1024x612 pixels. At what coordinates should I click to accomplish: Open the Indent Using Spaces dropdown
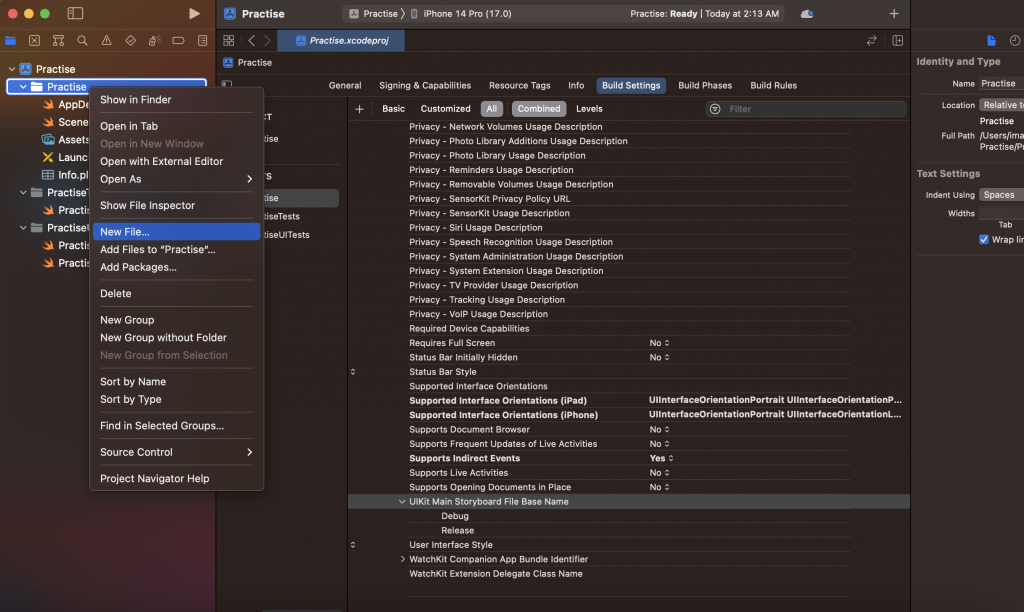coord(1001,195)
